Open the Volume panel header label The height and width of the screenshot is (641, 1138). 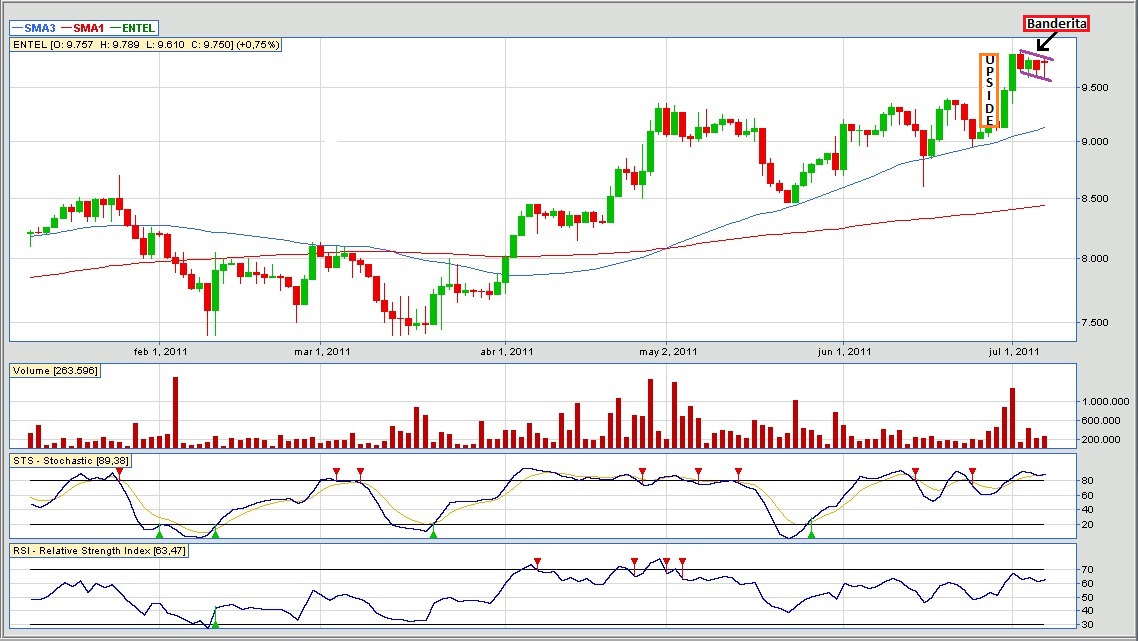(54, 371)
